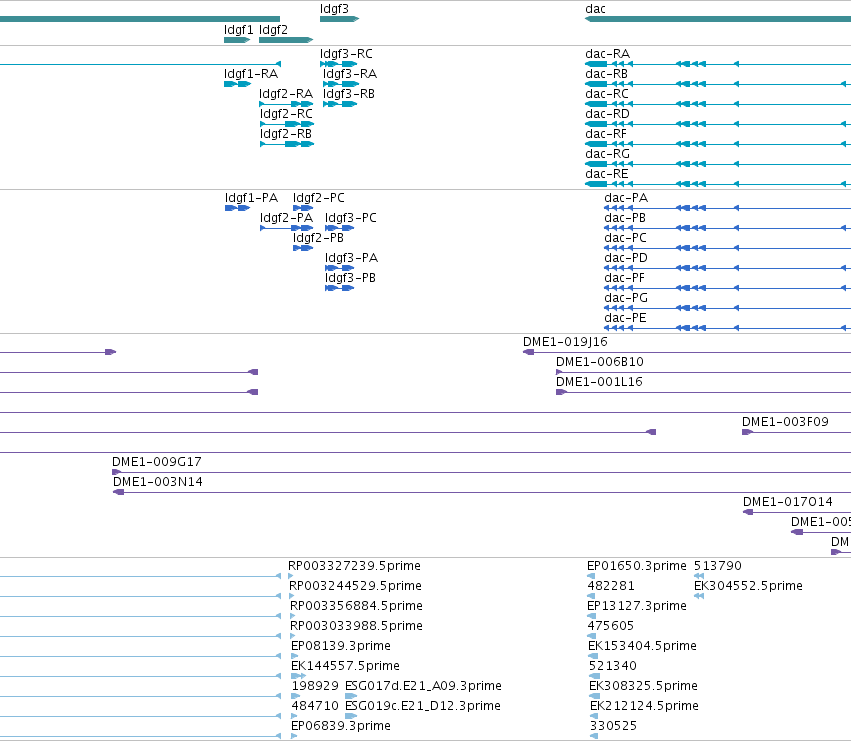Click the 482281 feature label
851x741 pixels.
(x=611, y=586)
